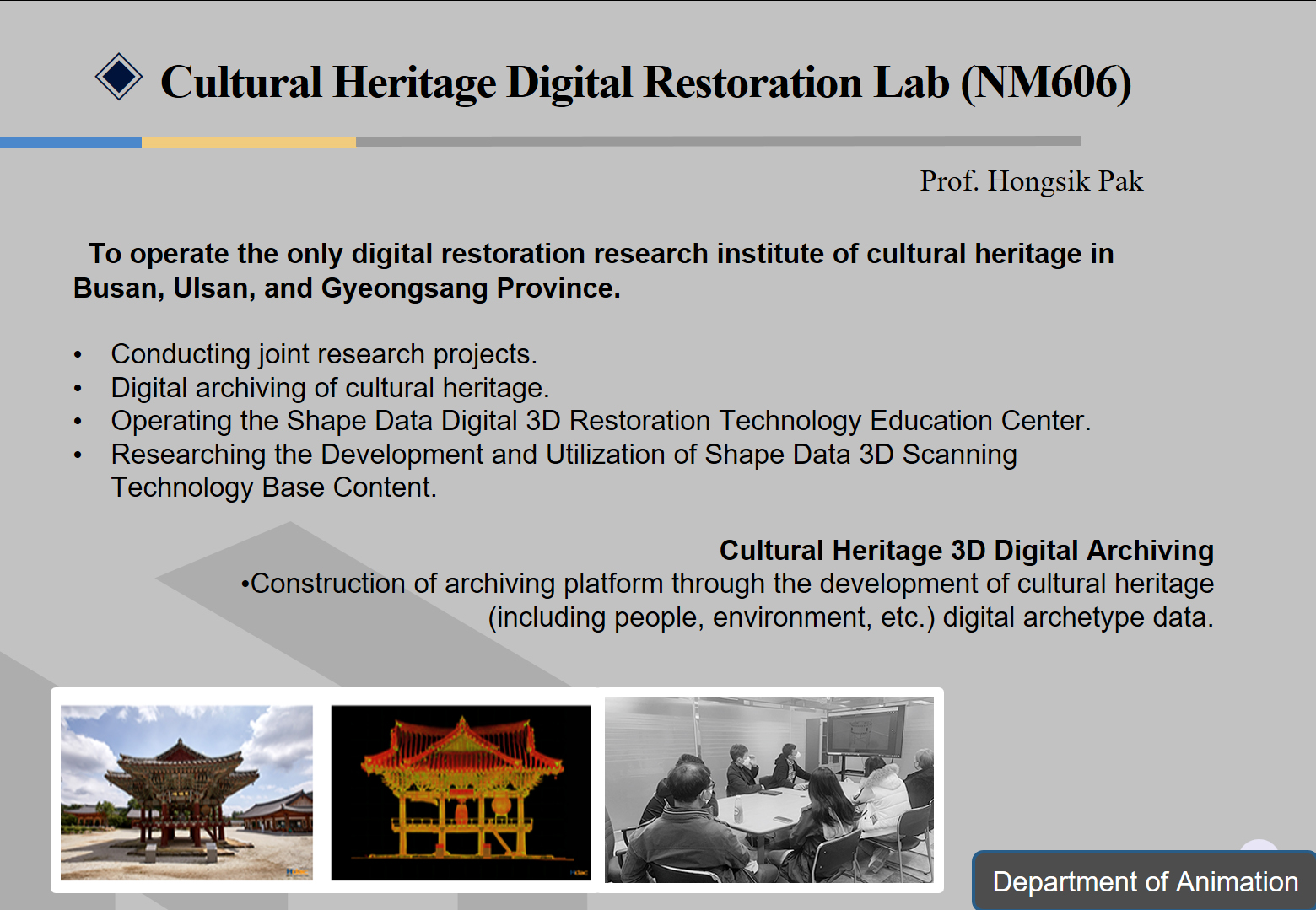Click the archiving platform description text
This screenshot has height=910, width=1316.
(730, 600)
